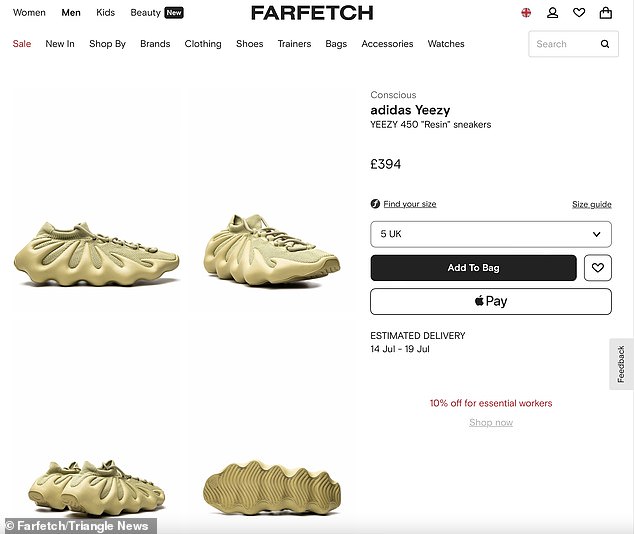The height and width of the screenshot is (534, 634).
Task: Open the user account icon
Action: 552,13
